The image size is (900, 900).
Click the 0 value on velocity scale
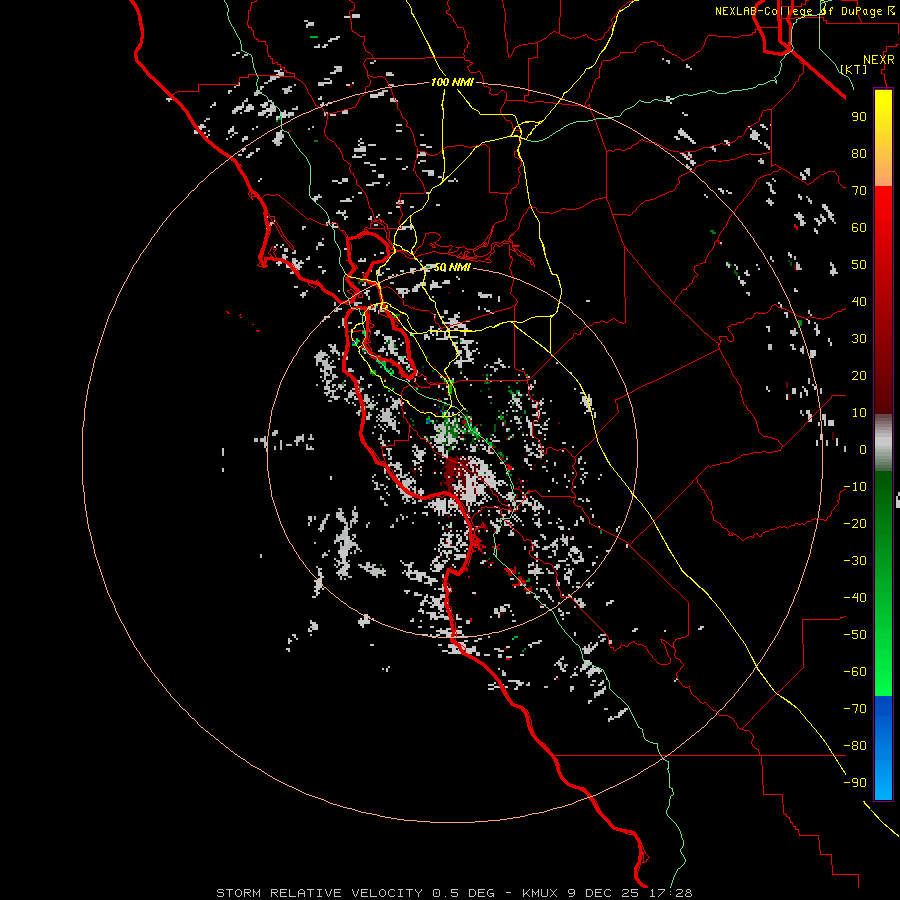(863, 450)
